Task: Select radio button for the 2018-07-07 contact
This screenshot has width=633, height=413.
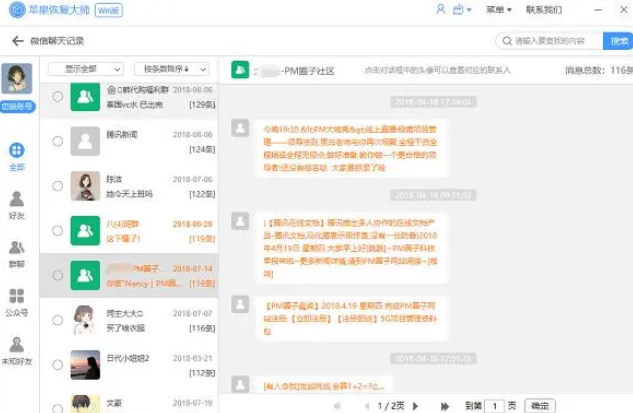Action: pos(58,320)
